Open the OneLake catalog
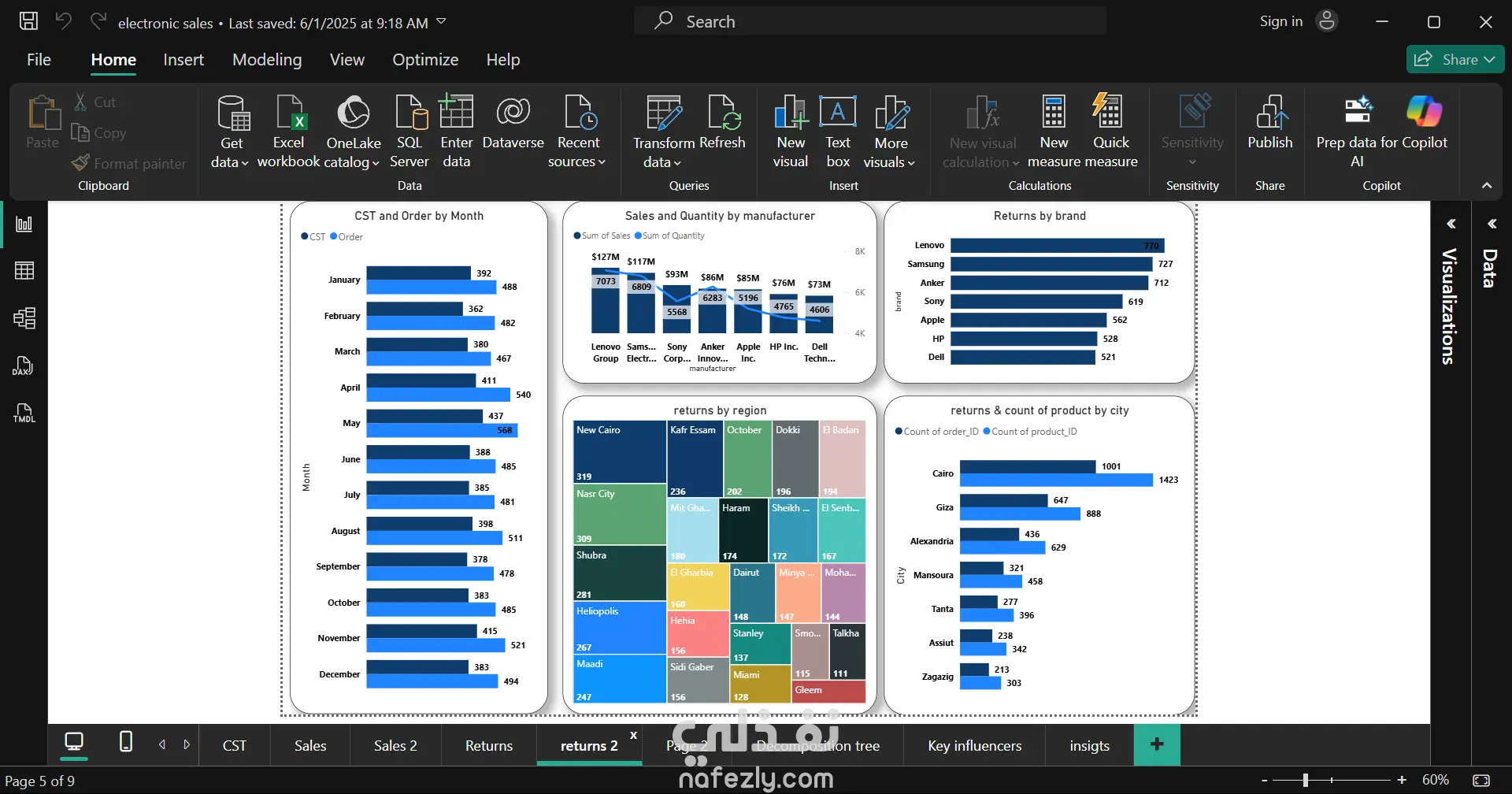The width and height of the screenshot is (1512, 794). tap(354, 131)
